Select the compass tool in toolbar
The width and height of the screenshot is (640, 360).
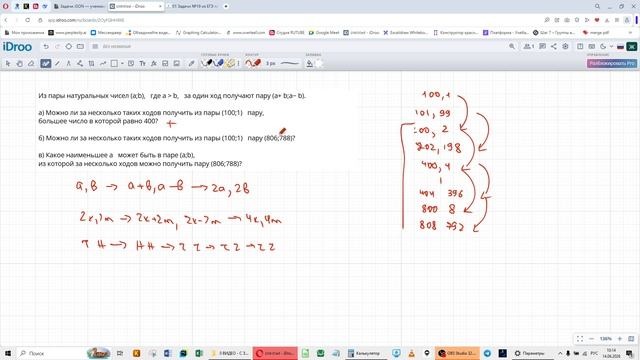[x=69, y=63]
